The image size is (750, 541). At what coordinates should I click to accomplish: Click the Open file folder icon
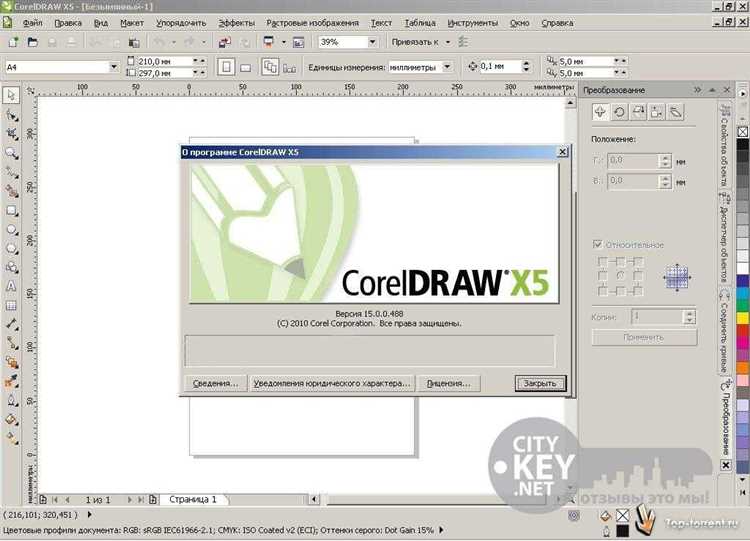[x=32, y=42]
